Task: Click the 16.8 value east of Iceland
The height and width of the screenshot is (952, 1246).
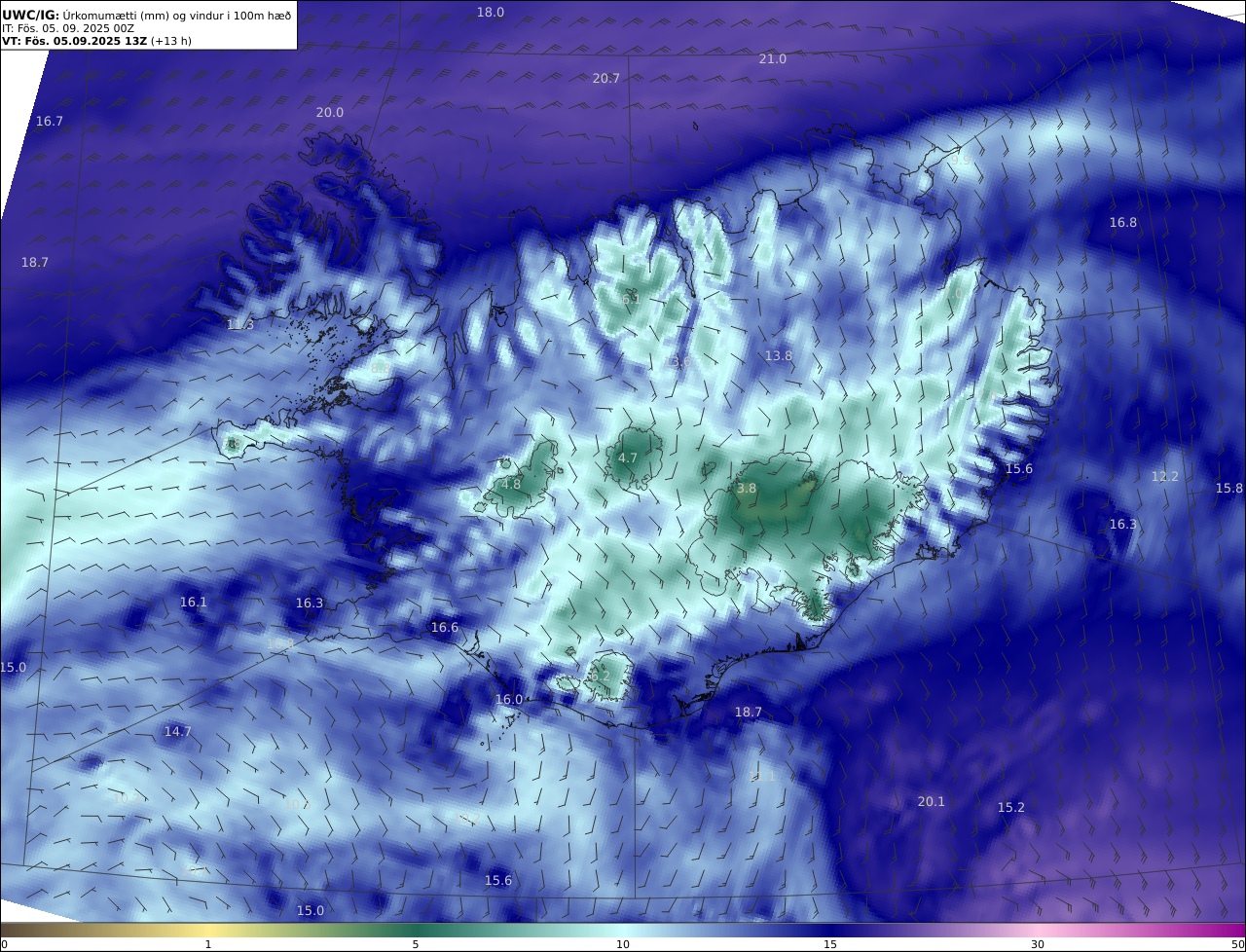Action: 1123,223
